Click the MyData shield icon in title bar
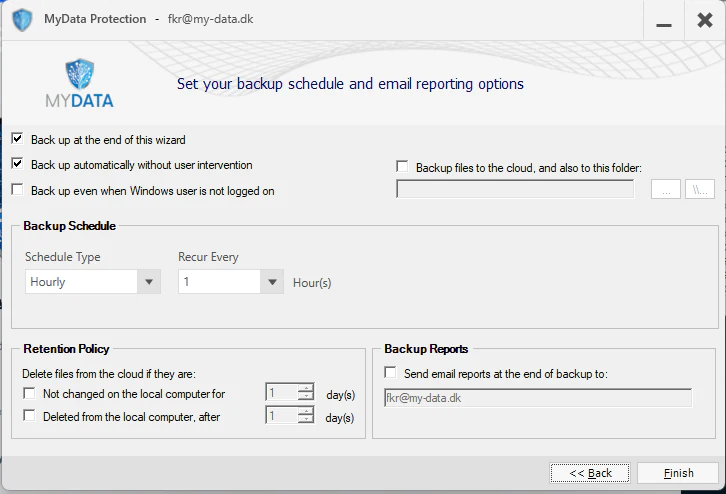726x494 pixels. [x=22, y=20]
